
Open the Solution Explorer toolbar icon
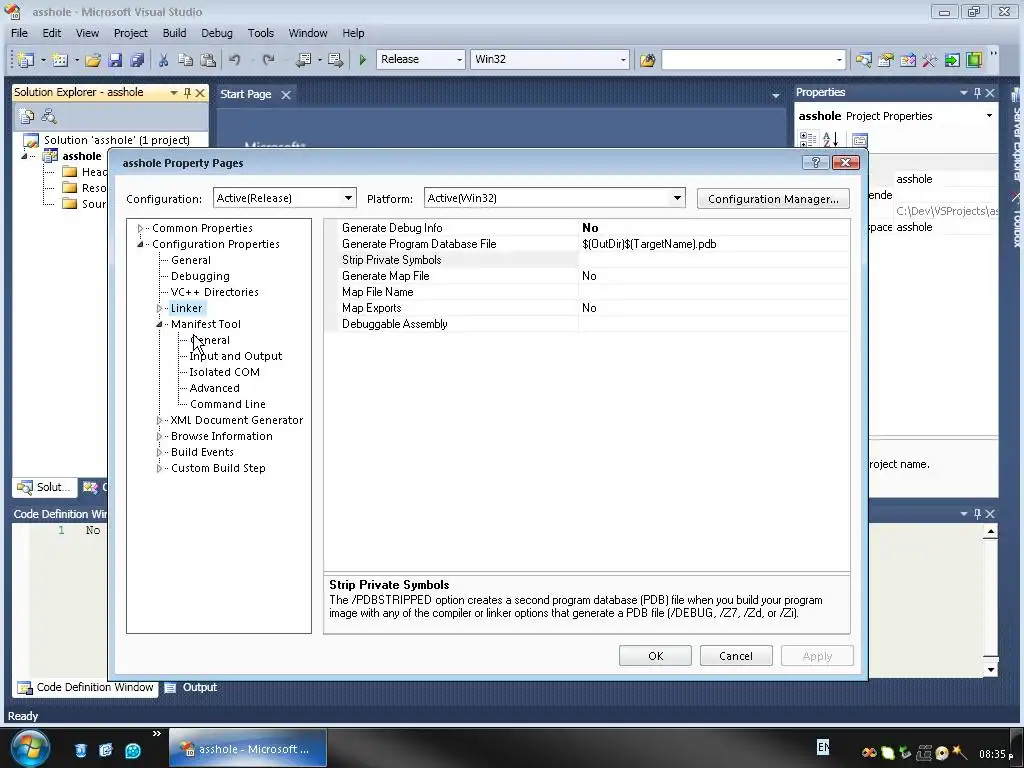pos(863,59)
